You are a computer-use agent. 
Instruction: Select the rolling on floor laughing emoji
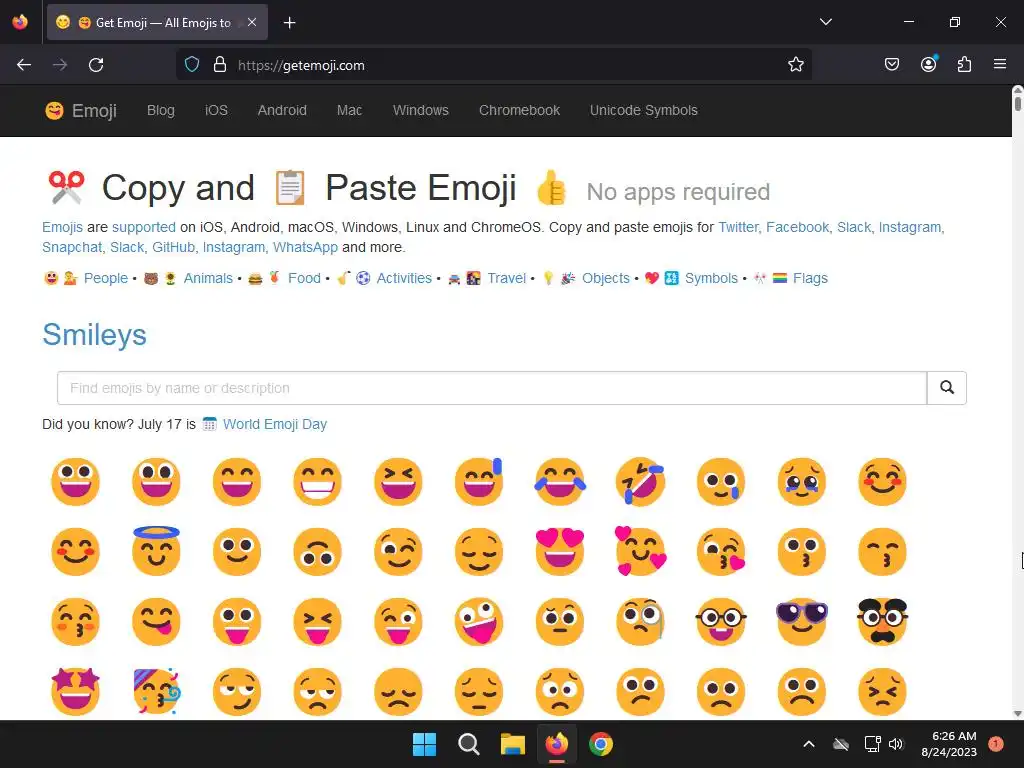(x=640, y=482)
